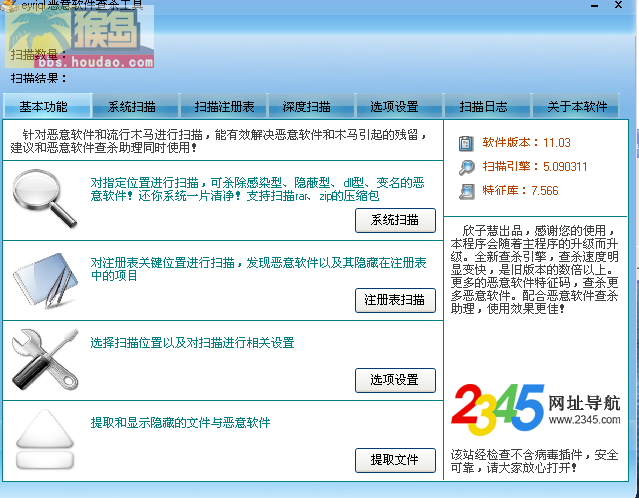This screenshot has width=639, height=498.
Task: Open the 选项设置 tab
Action: click(x=400, y=106)
